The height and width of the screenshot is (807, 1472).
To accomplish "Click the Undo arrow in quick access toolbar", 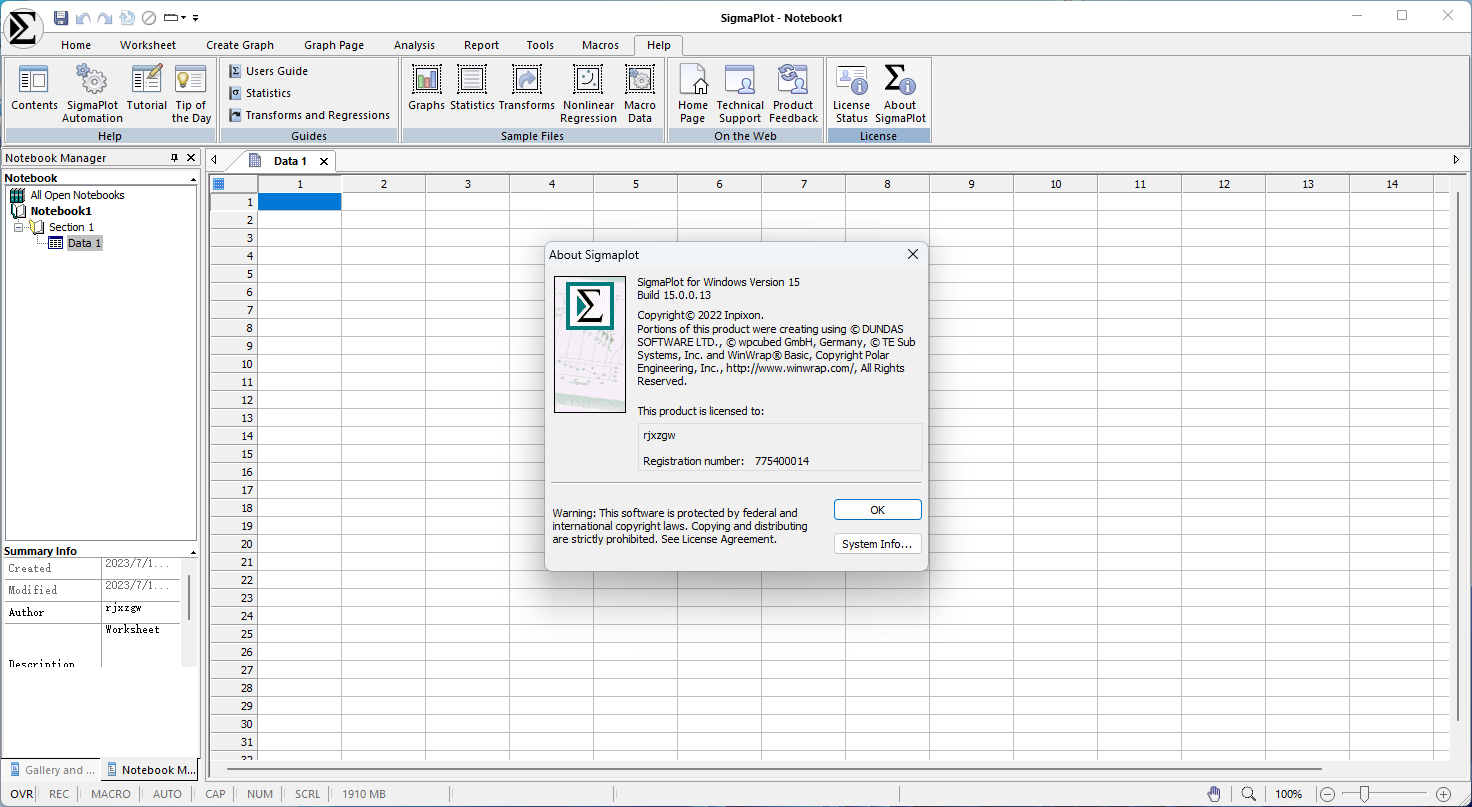I will pos(83,17).
